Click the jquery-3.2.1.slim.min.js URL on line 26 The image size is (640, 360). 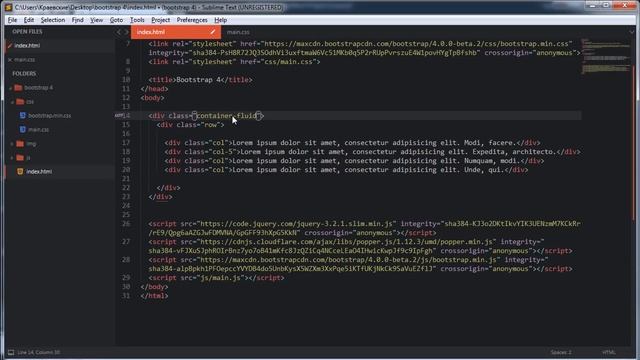coord(296,224)
